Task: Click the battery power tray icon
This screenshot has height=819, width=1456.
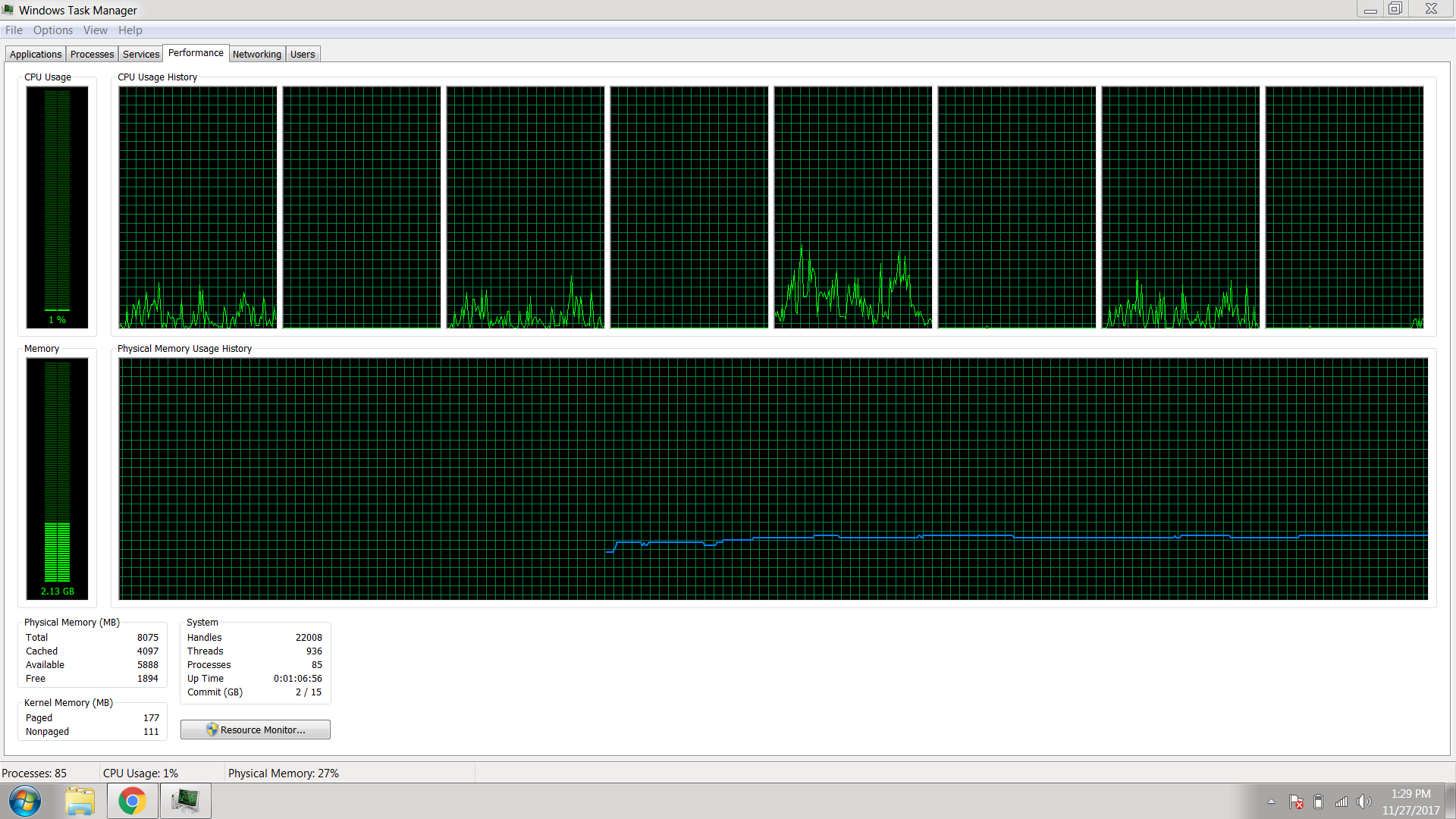Action: [1318, 802]
